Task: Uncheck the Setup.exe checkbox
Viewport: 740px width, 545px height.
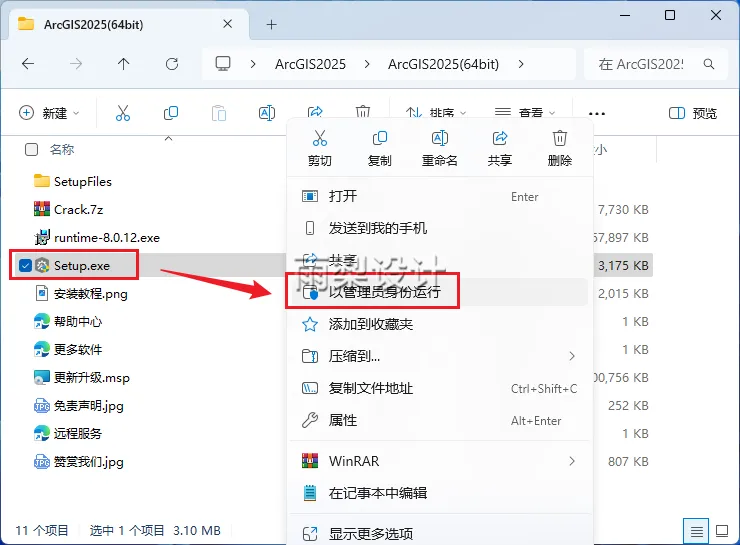Action: tap(25, 266)
